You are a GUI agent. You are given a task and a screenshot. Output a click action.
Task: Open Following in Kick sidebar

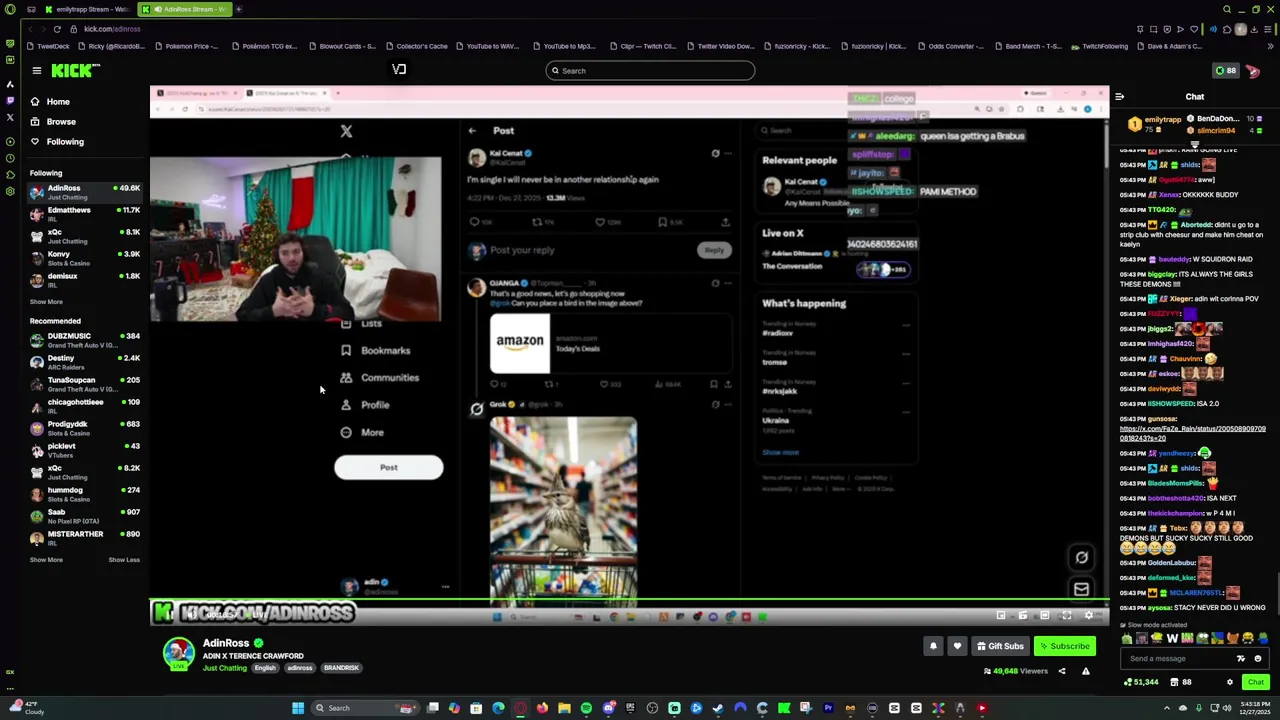(x=65, y=141)
